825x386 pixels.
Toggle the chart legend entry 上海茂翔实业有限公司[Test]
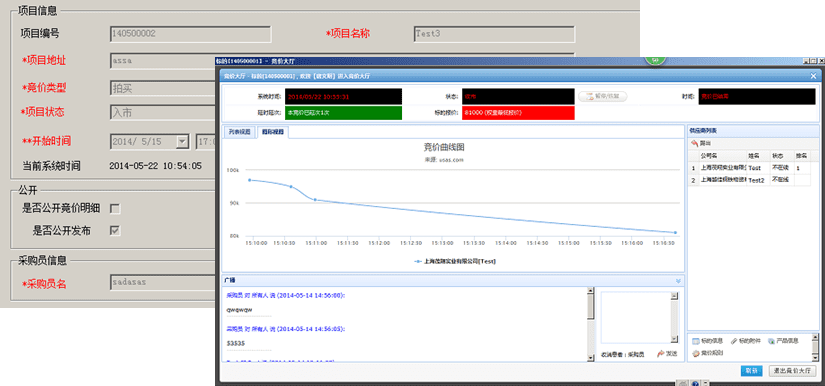(455, 261)
